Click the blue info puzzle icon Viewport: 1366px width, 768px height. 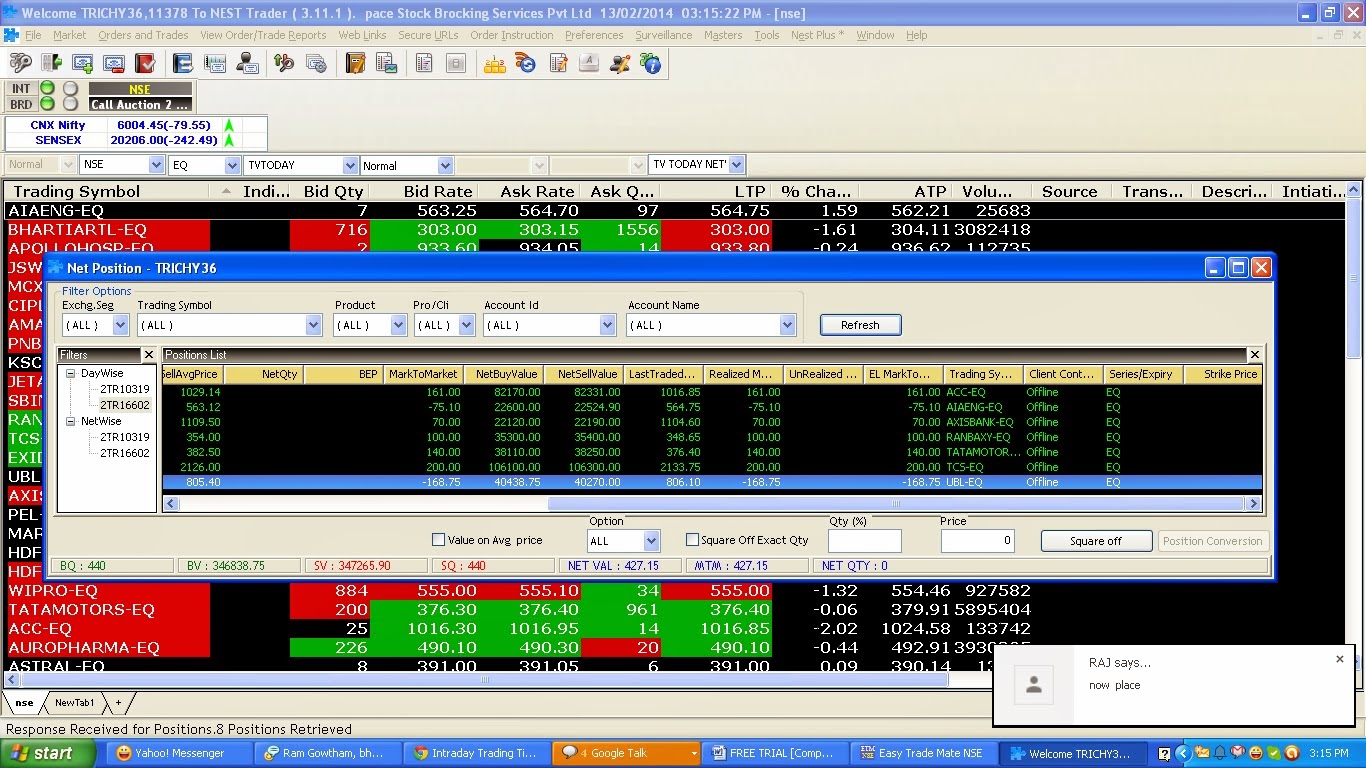pos(651,63)
